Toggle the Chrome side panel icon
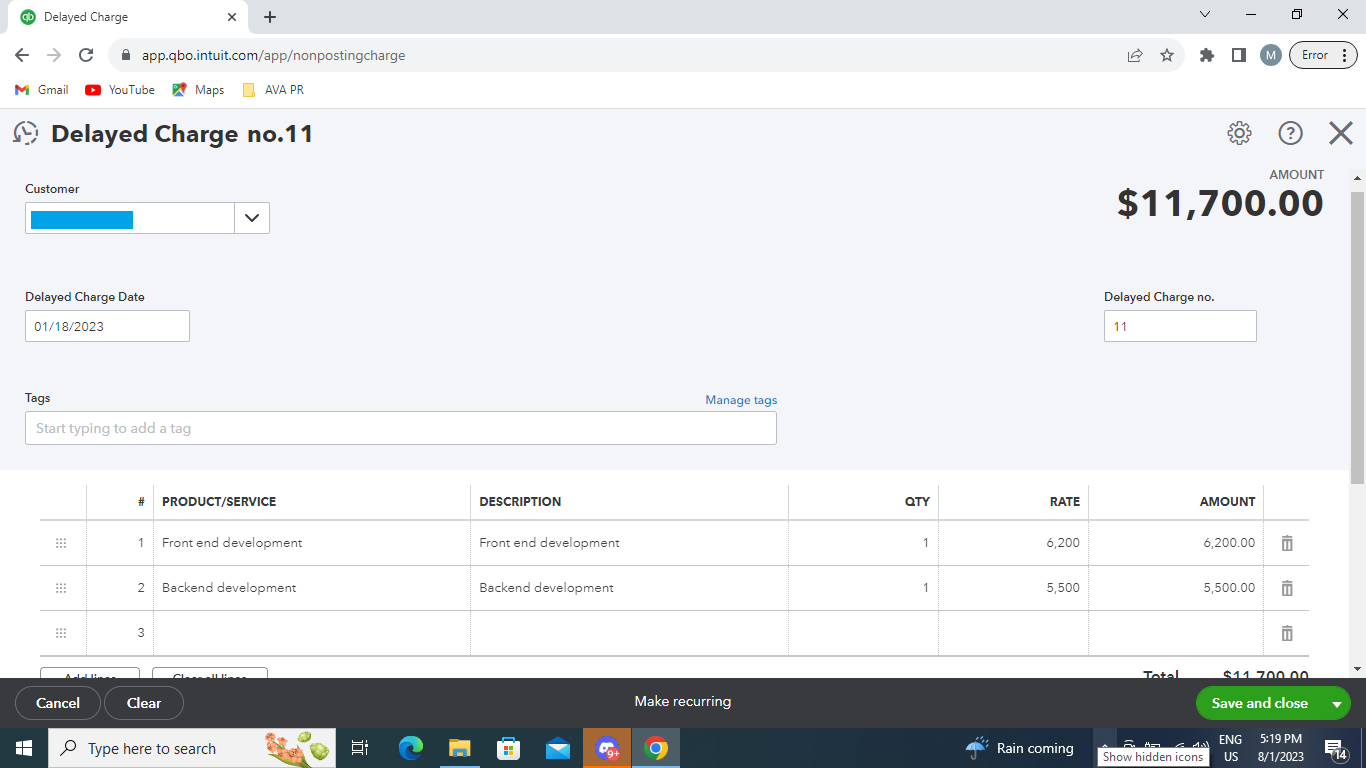The image size is (1366, 768). pyautogui.click(x=1239, y=55)
